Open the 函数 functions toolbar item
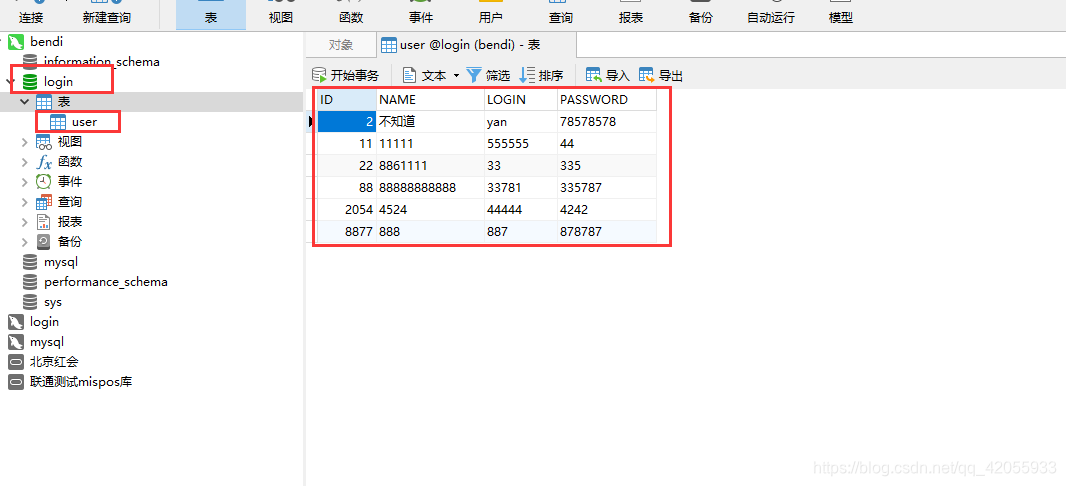 (351, 15)
